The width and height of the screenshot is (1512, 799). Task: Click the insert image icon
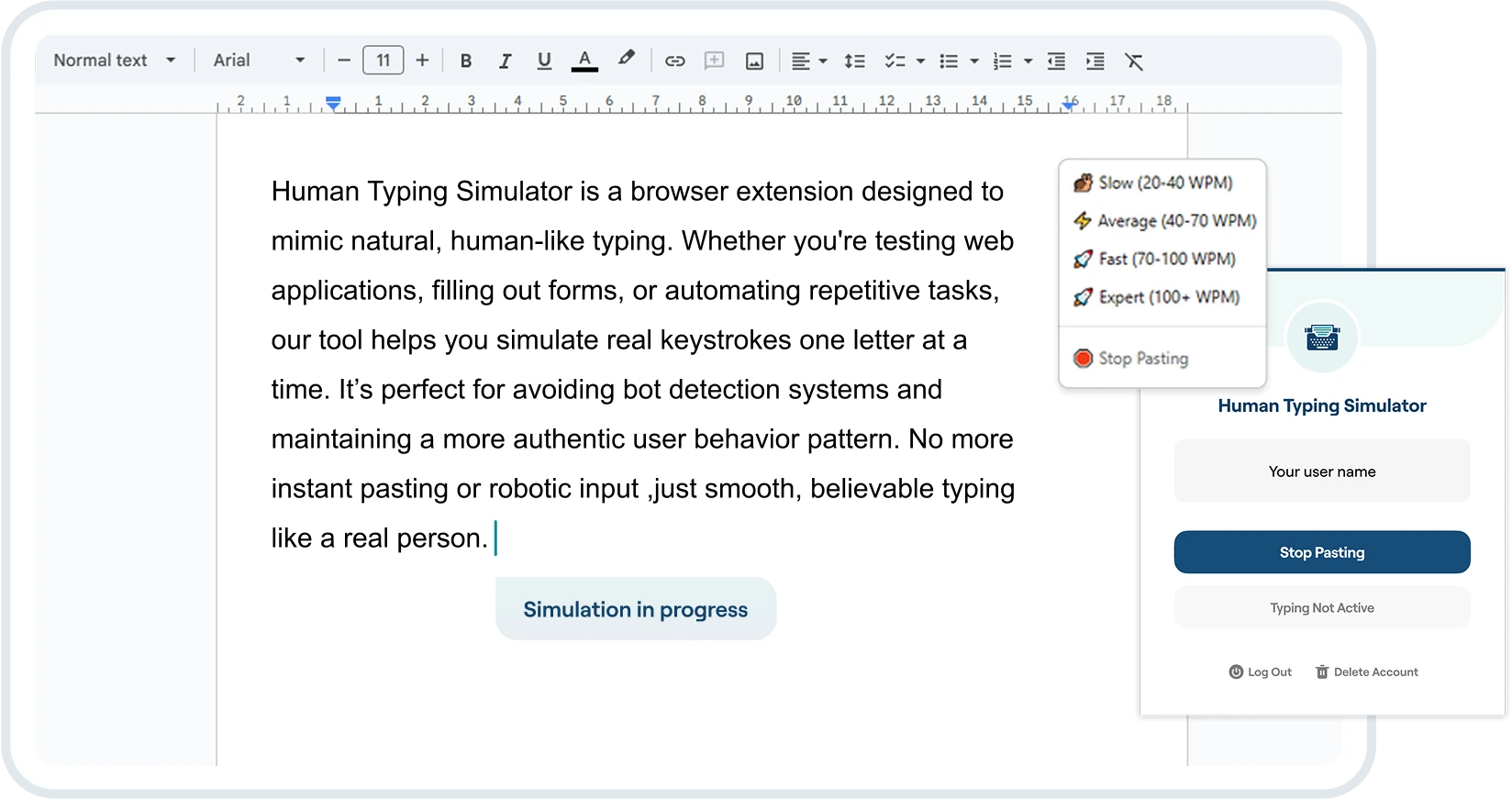coord(754,61)
